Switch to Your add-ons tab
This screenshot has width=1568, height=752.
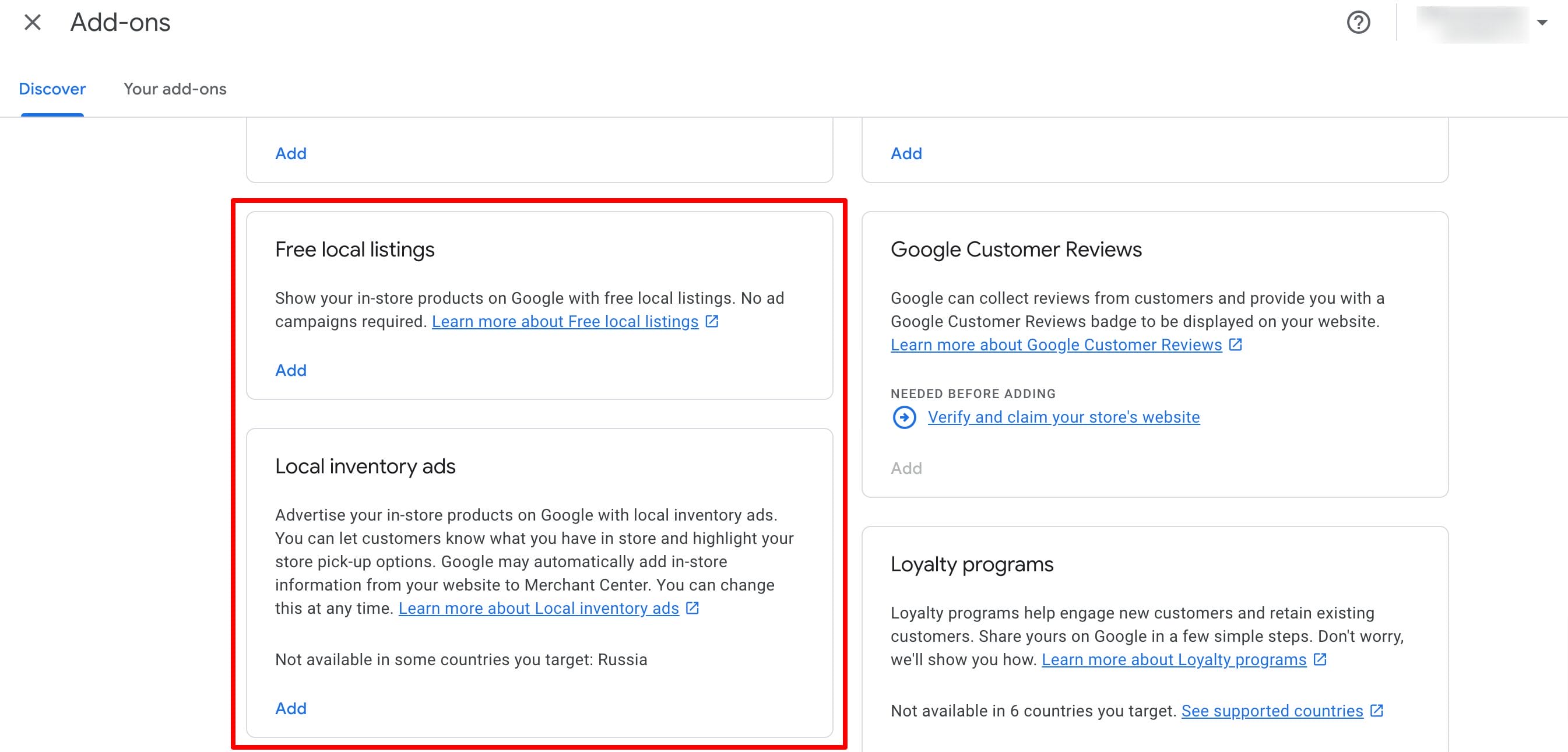point(175,89)
